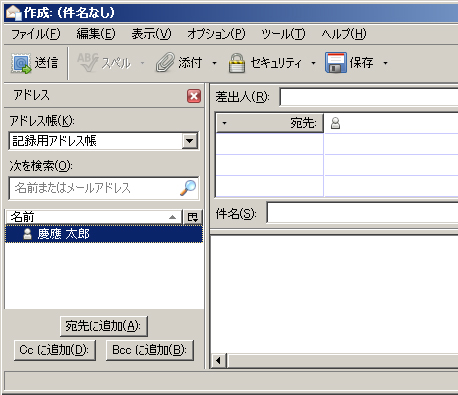
Task: Close the アドレス sidebar with red X
Action: pyautogui.click(x=194, y=96)
